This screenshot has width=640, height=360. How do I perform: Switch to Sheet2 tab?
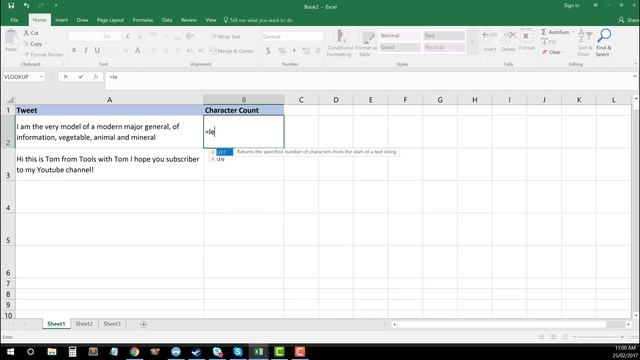tap(84, 324)
